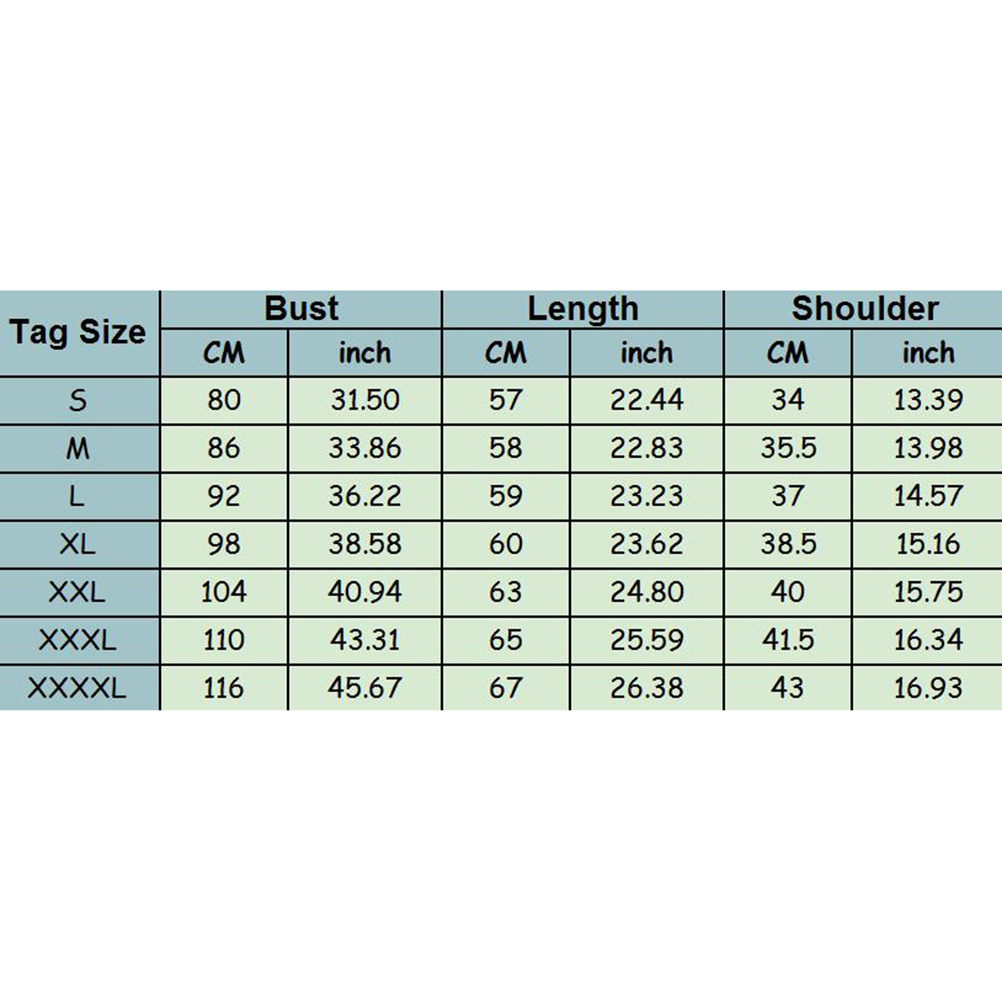
Task: Click the Tag Size header cell
Action: coord(78,333)
